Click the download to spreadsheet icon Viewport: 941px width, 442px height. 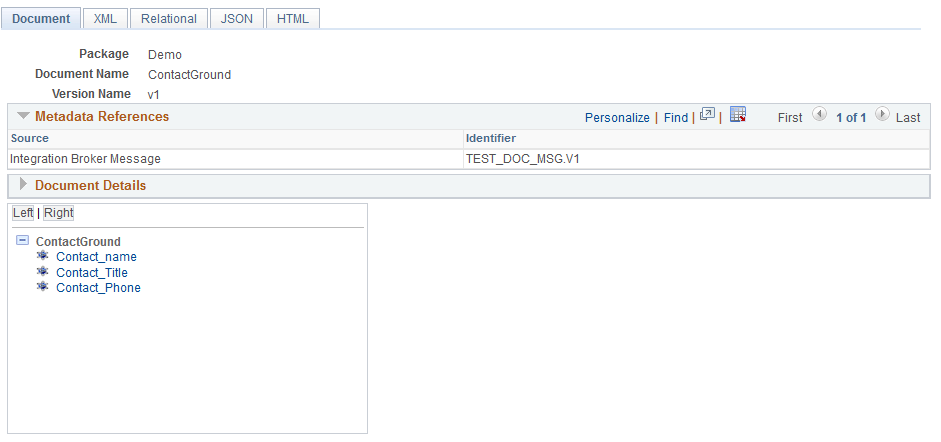[x=738, y=116]
